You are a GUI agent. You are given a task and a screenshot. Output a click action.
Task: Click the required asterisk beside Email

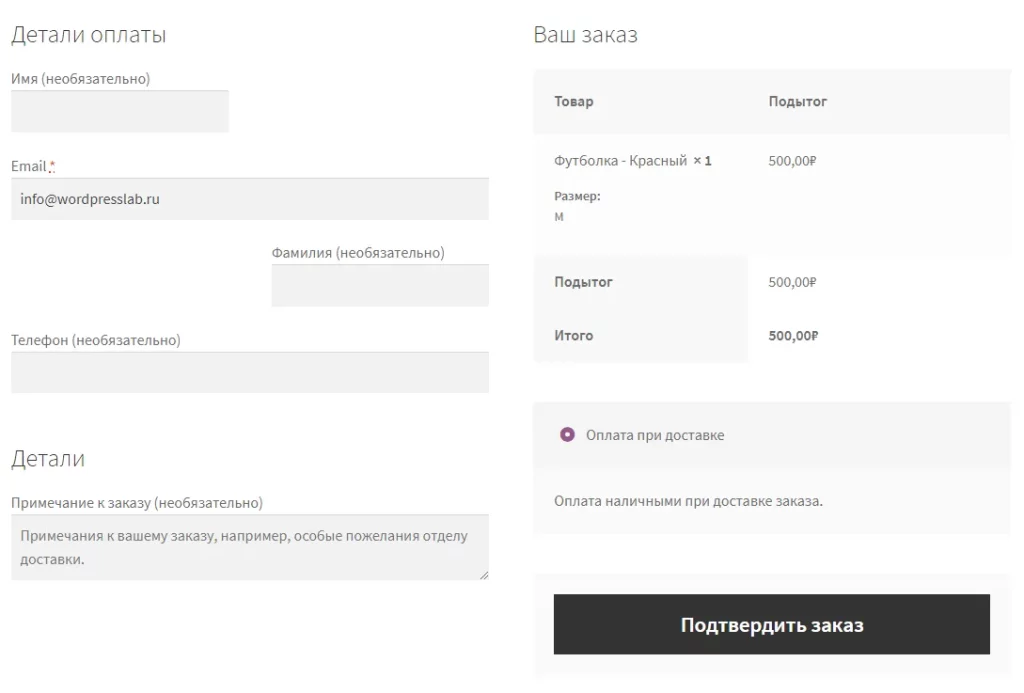52,166
